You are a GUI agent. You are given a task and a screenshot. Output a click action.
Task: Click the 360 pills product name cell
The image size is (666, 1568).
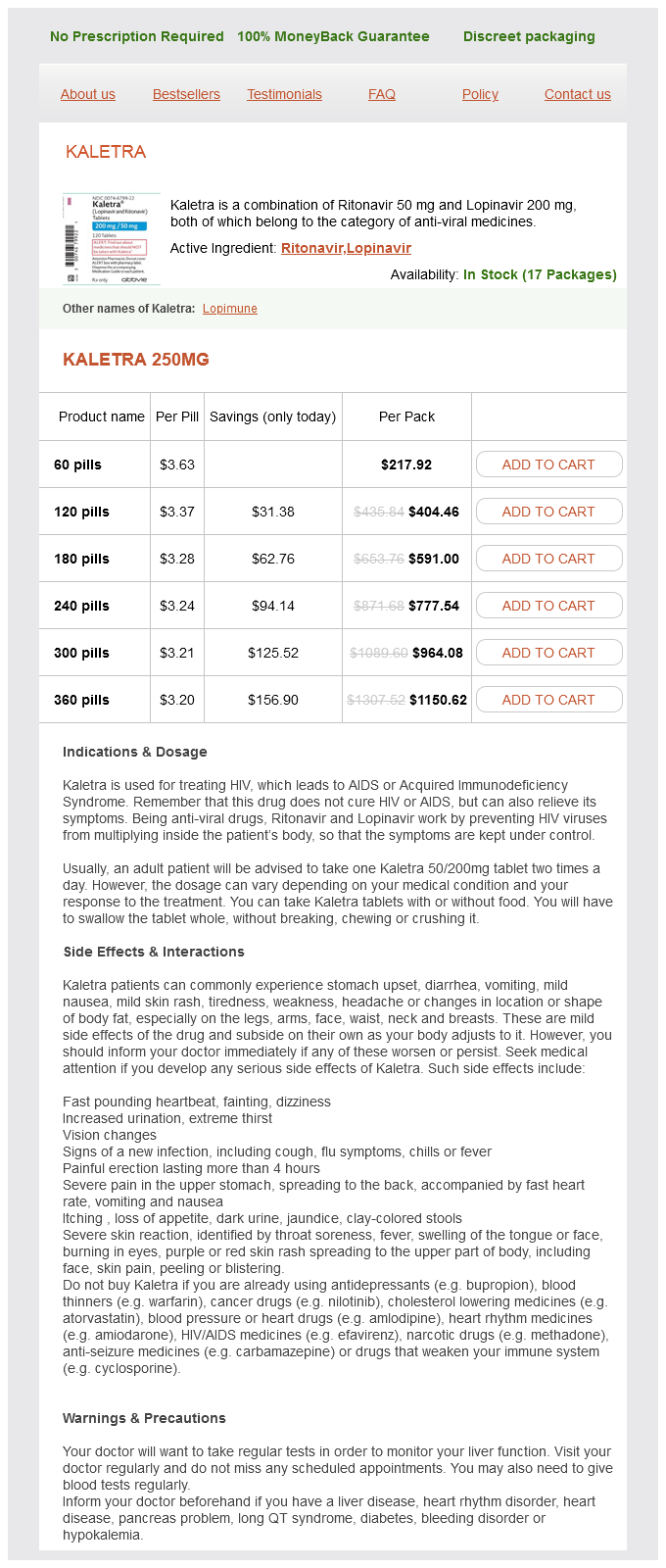click(x=82, y=700)
